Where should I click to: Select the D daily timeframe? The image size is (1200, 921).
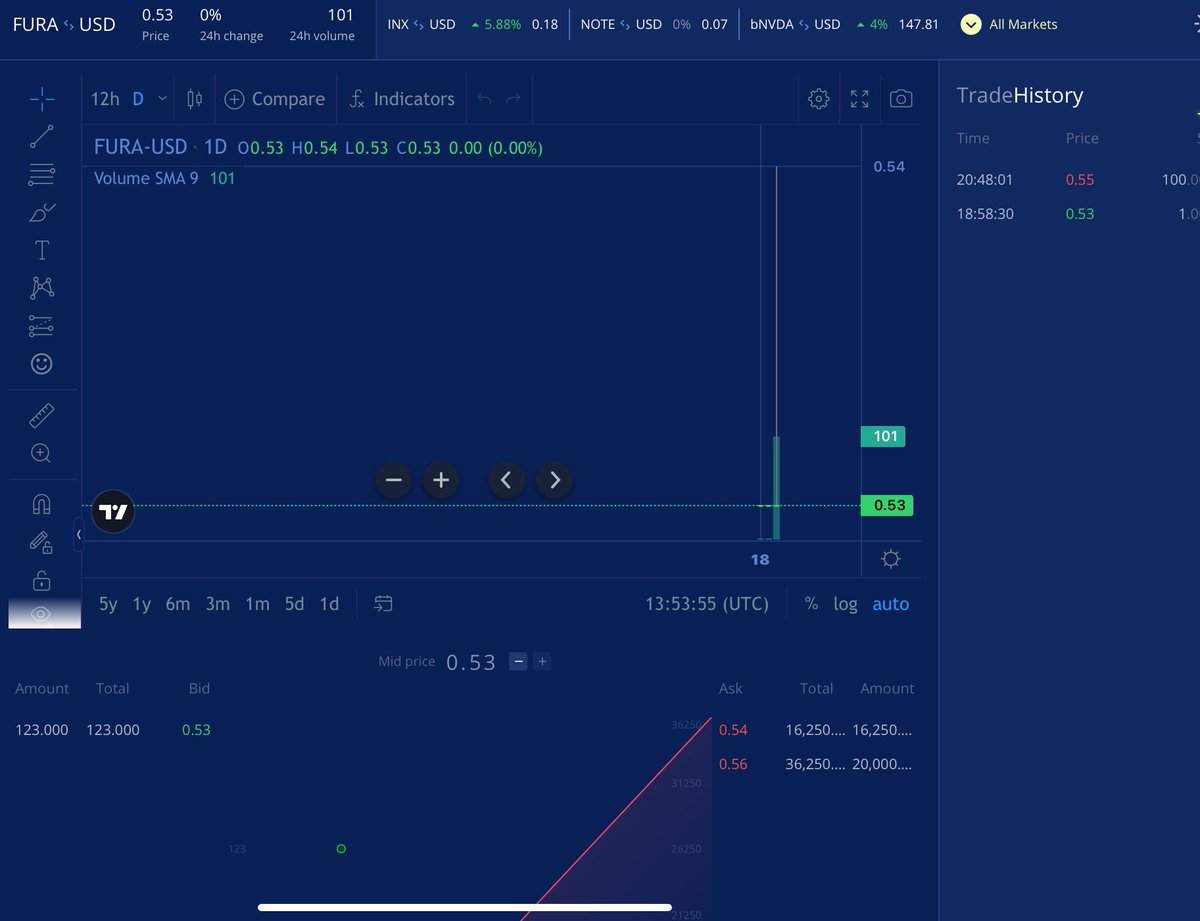138,99
